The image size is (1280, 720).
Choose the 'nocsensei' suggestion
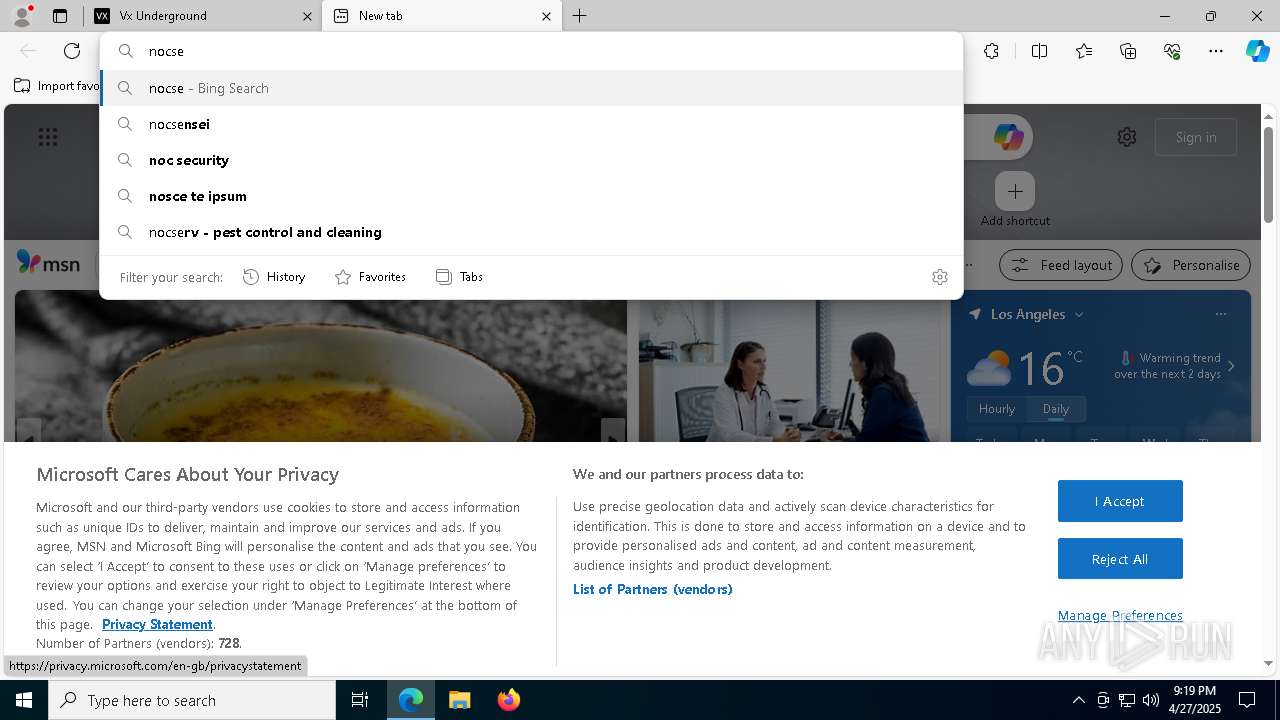[531, 124]
